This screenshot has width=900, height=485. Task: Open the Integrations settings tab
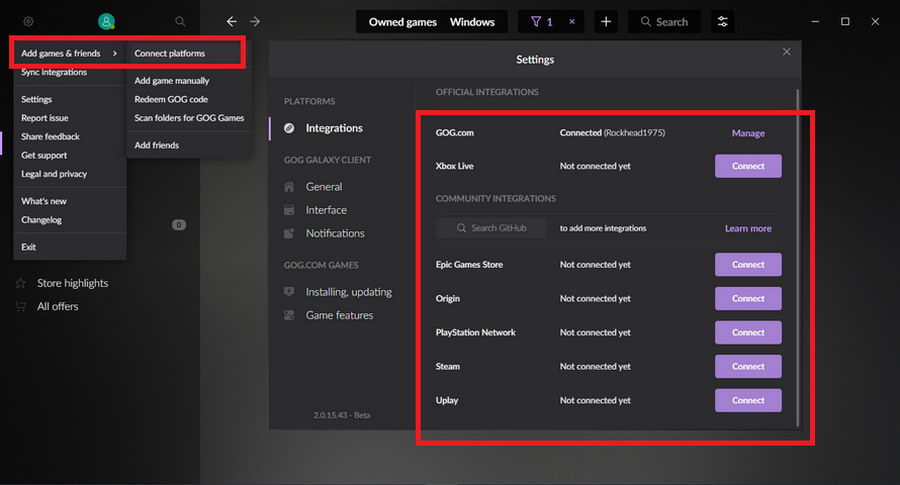point(334,128)
